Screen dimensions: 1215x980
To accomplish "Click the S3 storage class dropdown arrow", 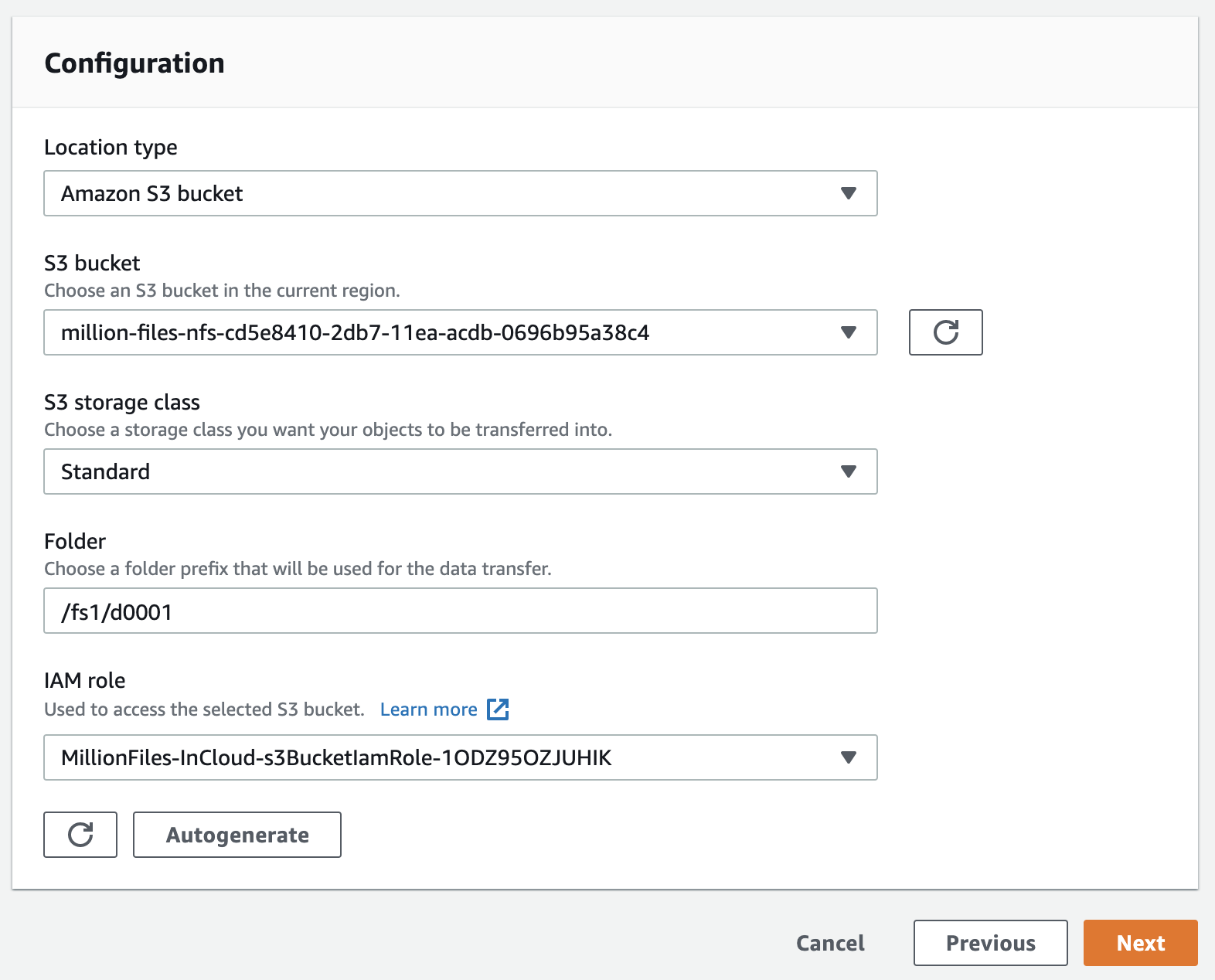I will coord(849,471).
